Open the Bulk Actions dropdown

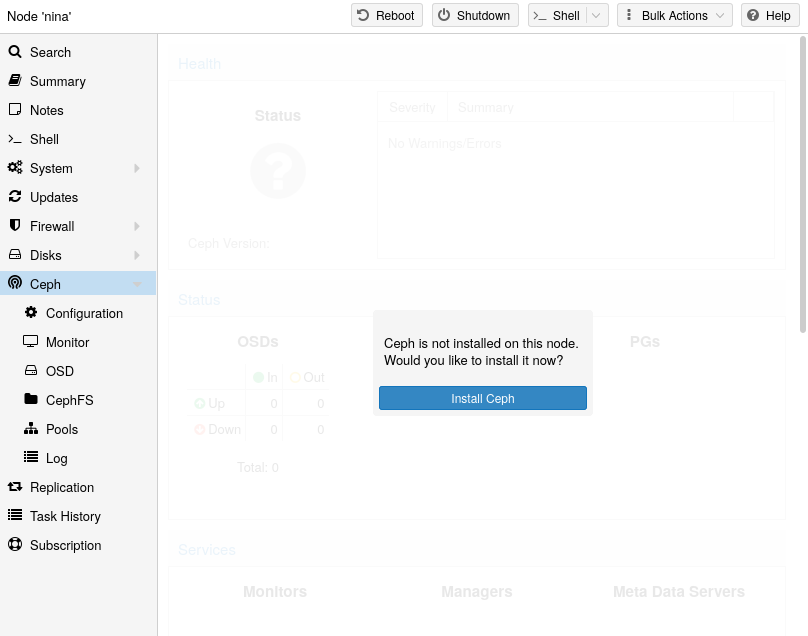coord(674,16)
